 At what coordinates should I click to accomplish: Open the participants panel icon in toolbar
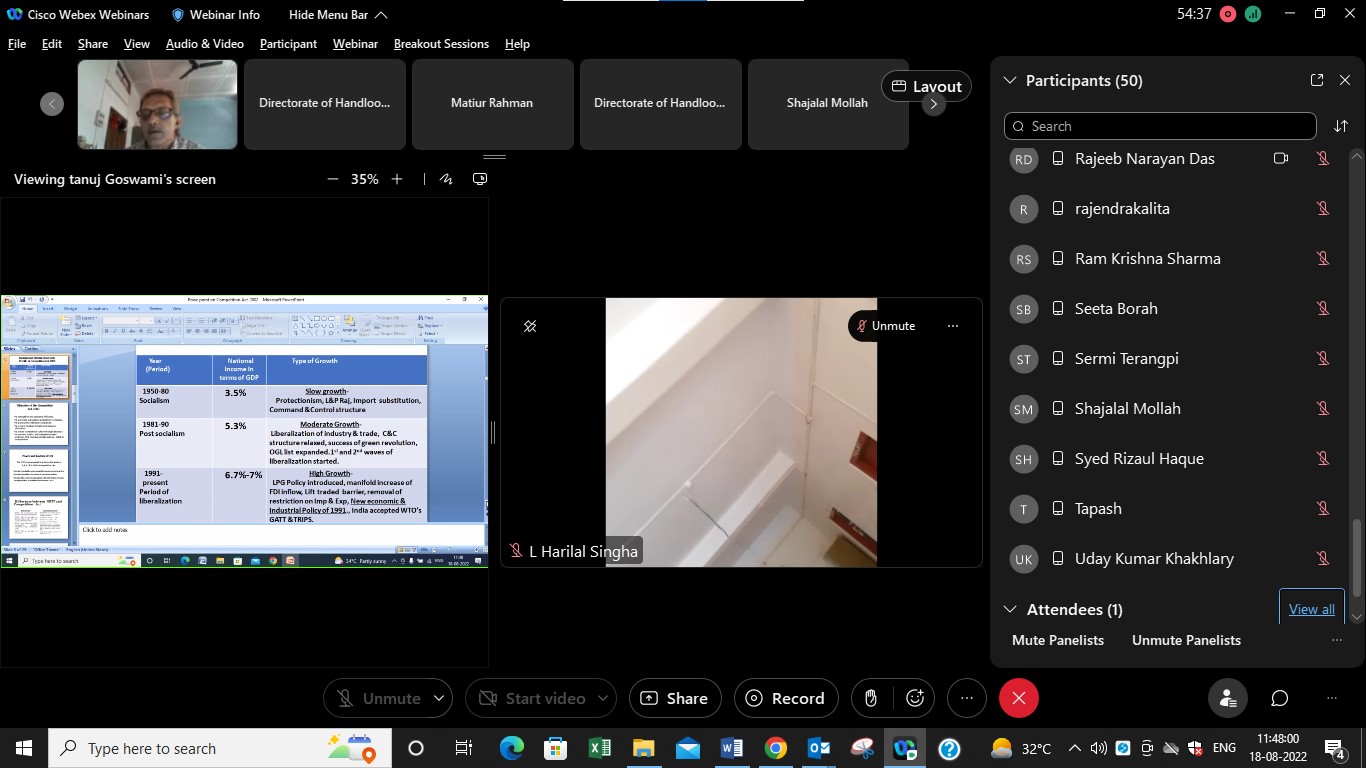[1227, 698]
